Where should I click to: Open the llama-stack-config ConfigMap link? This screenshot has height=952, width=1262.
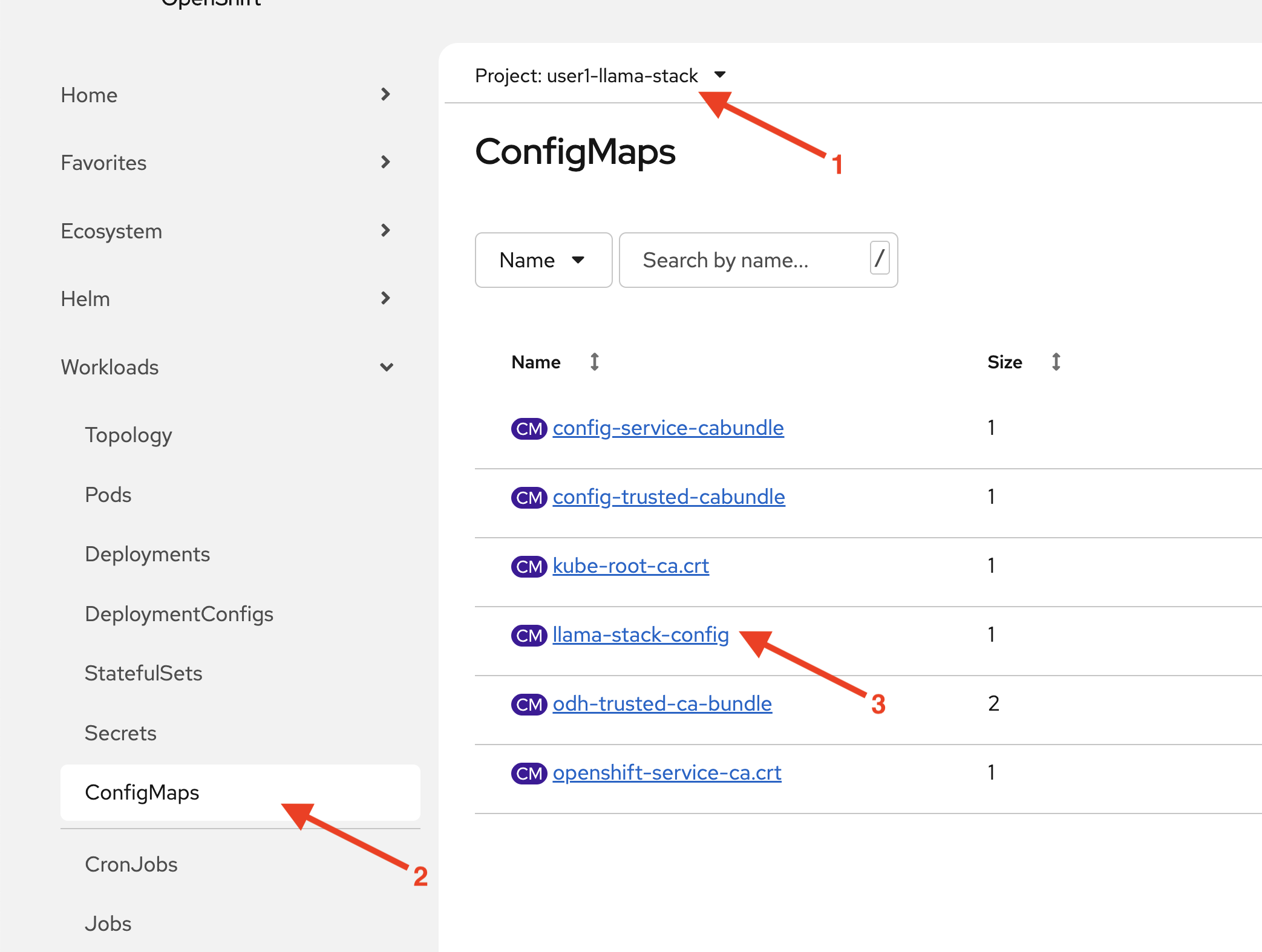640,634
